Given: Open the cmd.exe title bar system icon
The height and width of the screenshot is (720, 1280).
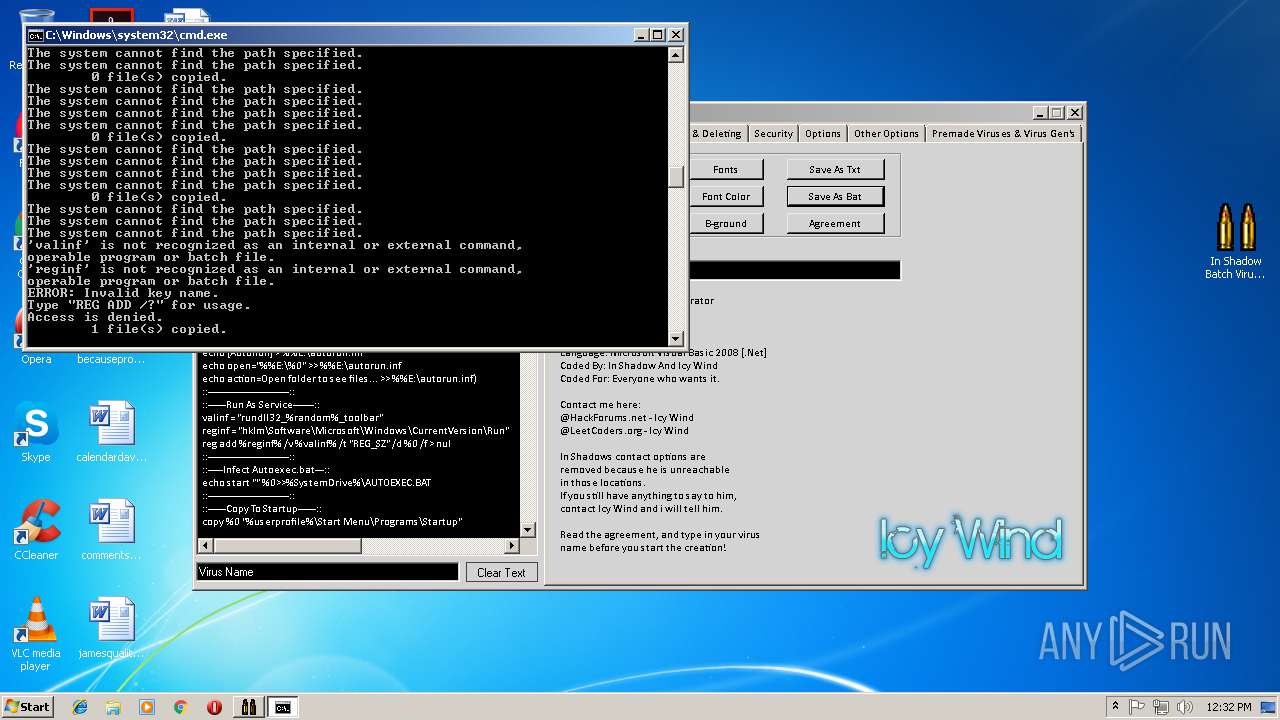Looking at the screenshot, I should [x=35, y=35].
